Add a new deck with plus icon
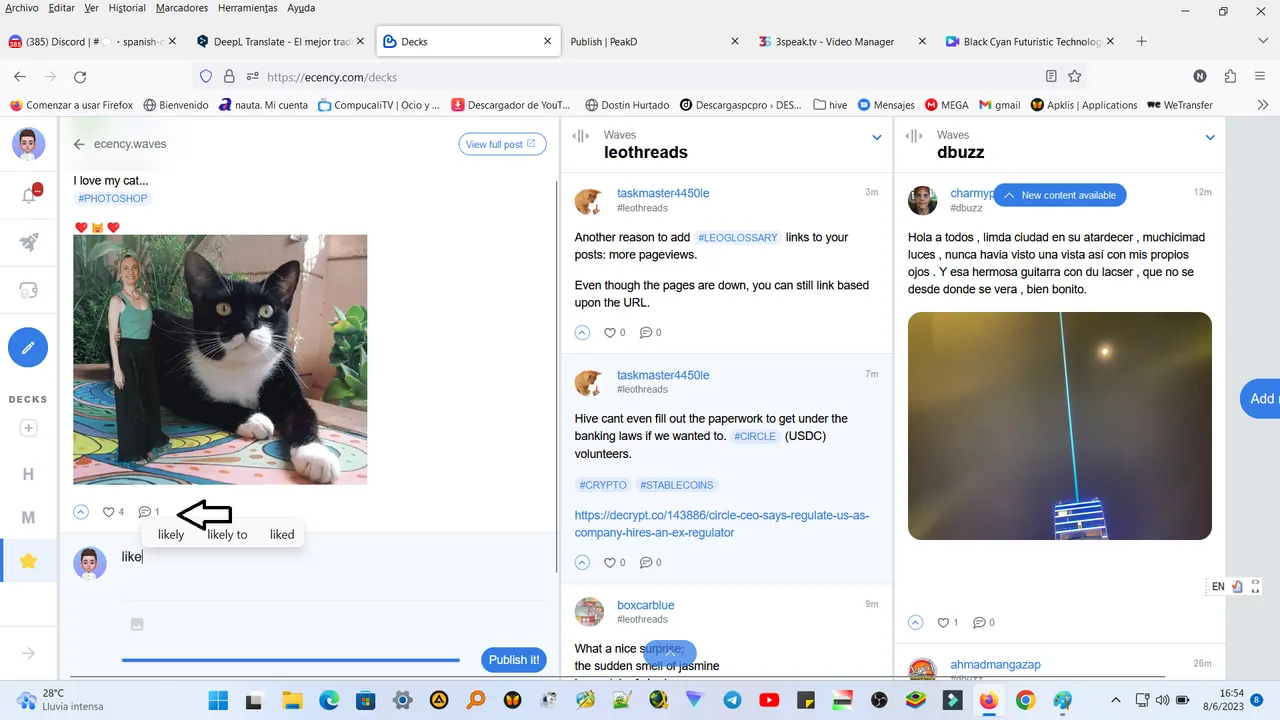1280x720 pixels. tap(29, 428)
